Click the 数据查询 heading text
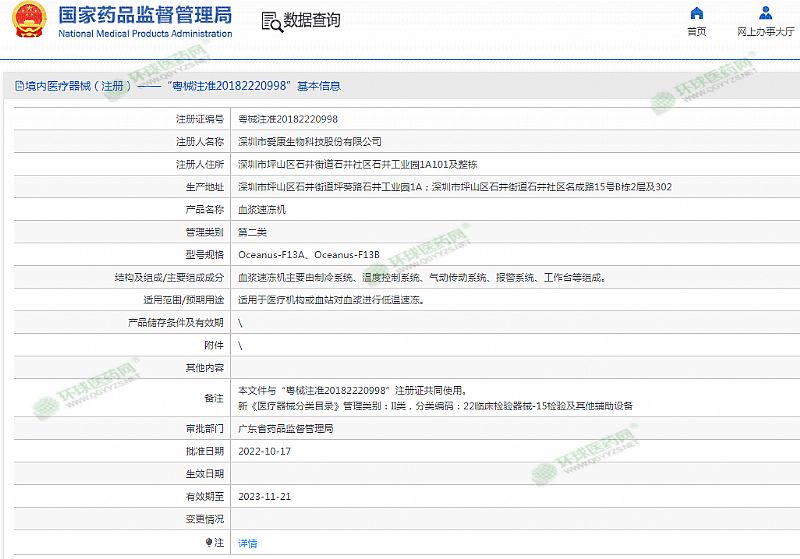The width and height of the screenshot is (800, 559). 312,21
